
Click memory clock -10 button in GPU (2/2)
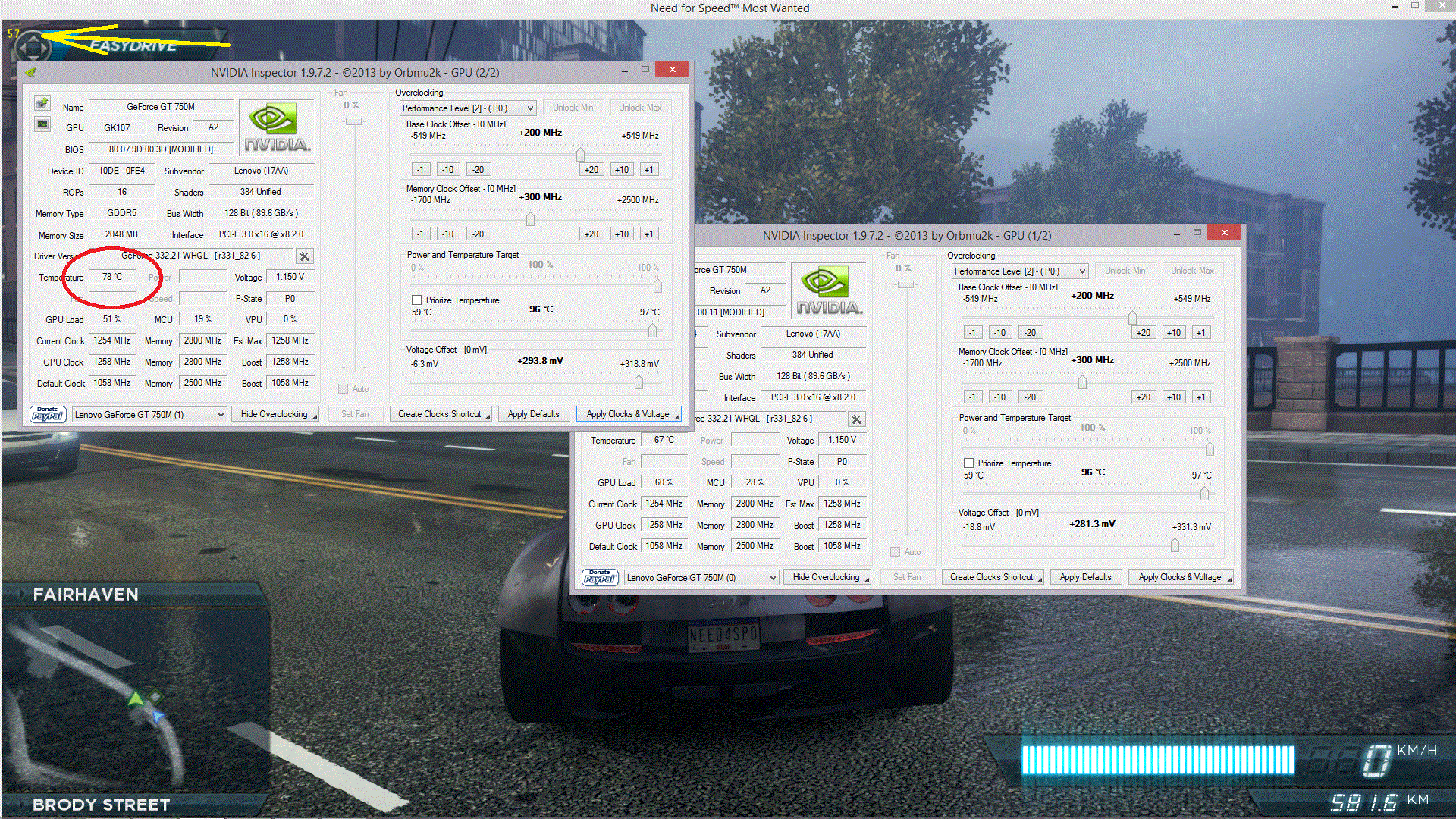point(448,234)
